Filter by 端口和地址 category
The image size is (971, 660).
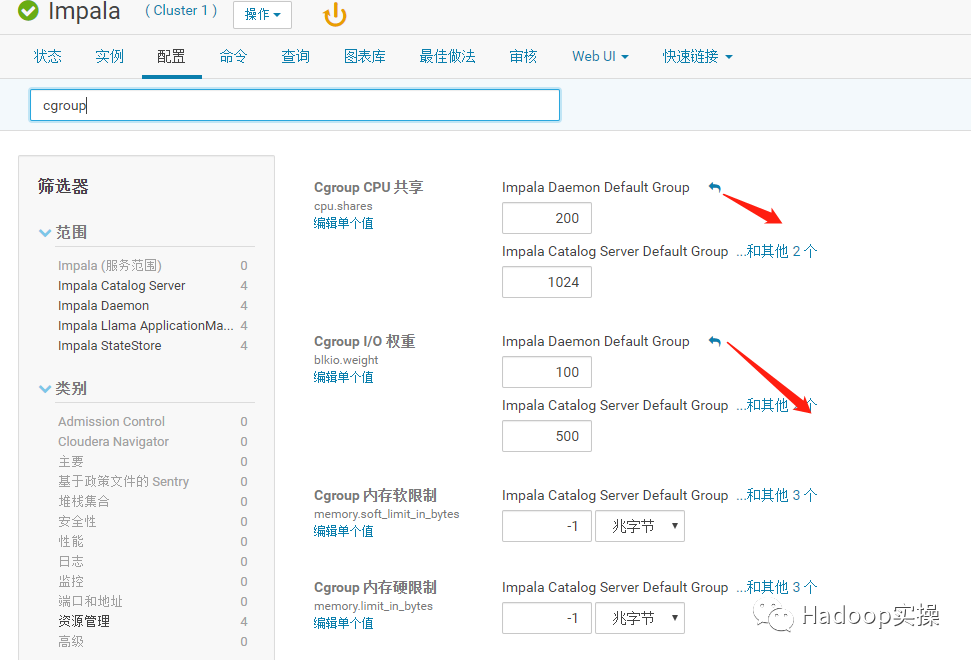90,601
